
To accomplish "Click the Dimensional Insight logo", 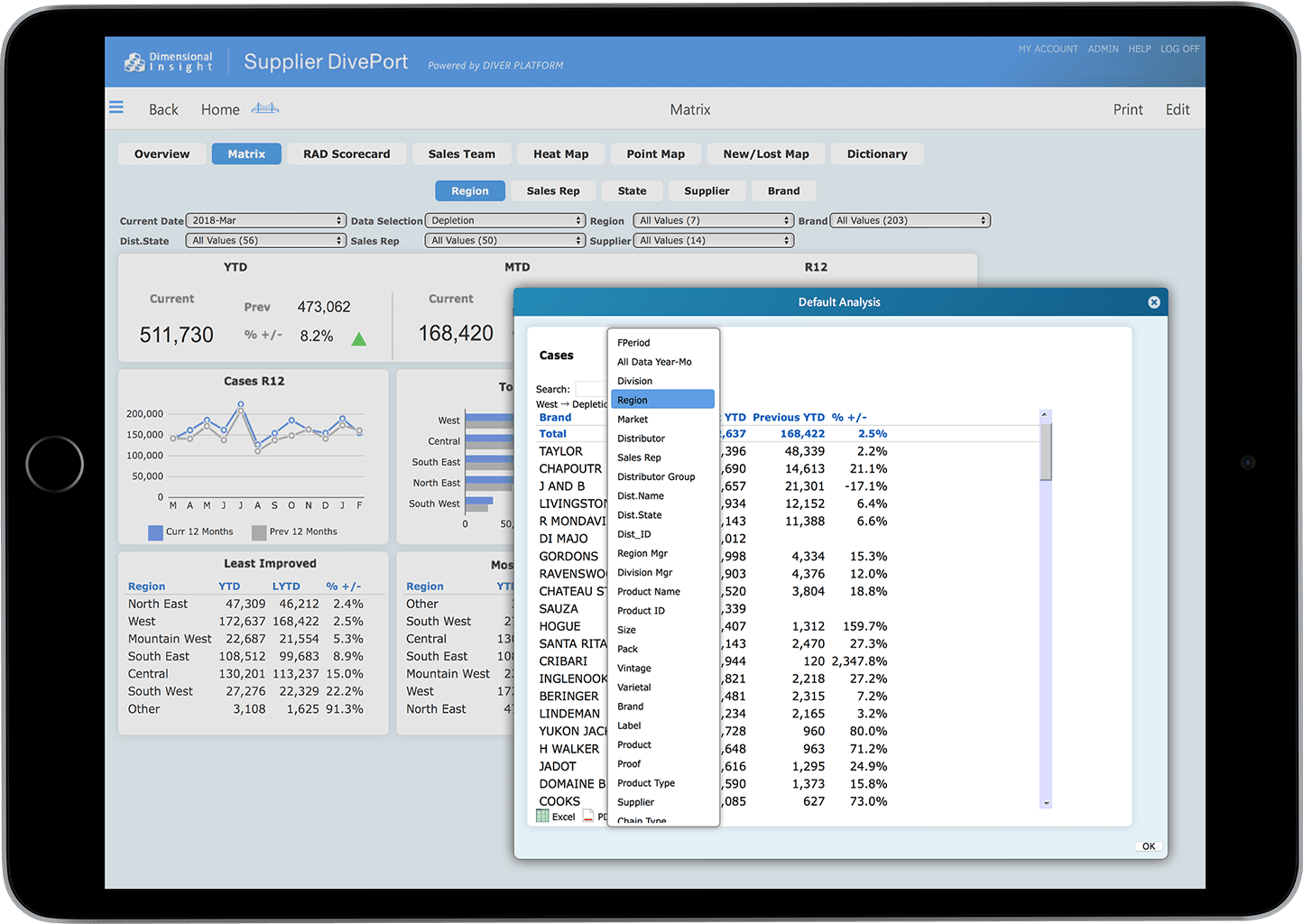I will point(169,61).
